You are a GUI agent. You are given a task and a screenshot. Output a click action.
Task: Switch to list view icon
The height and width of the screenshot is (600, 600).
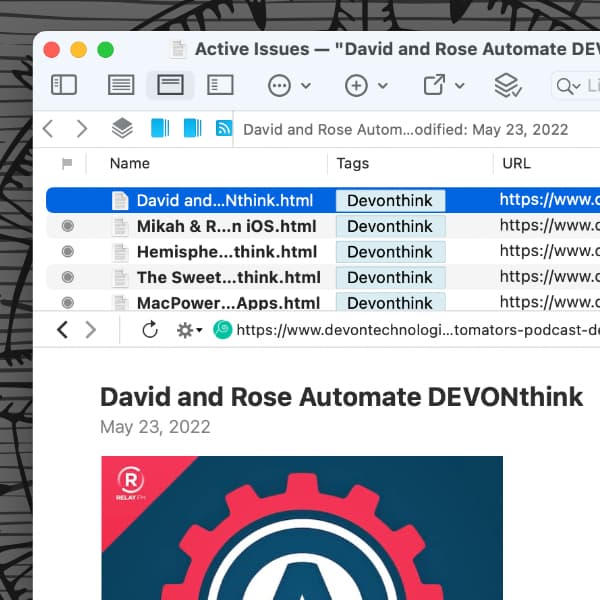(x=121, y=85)
